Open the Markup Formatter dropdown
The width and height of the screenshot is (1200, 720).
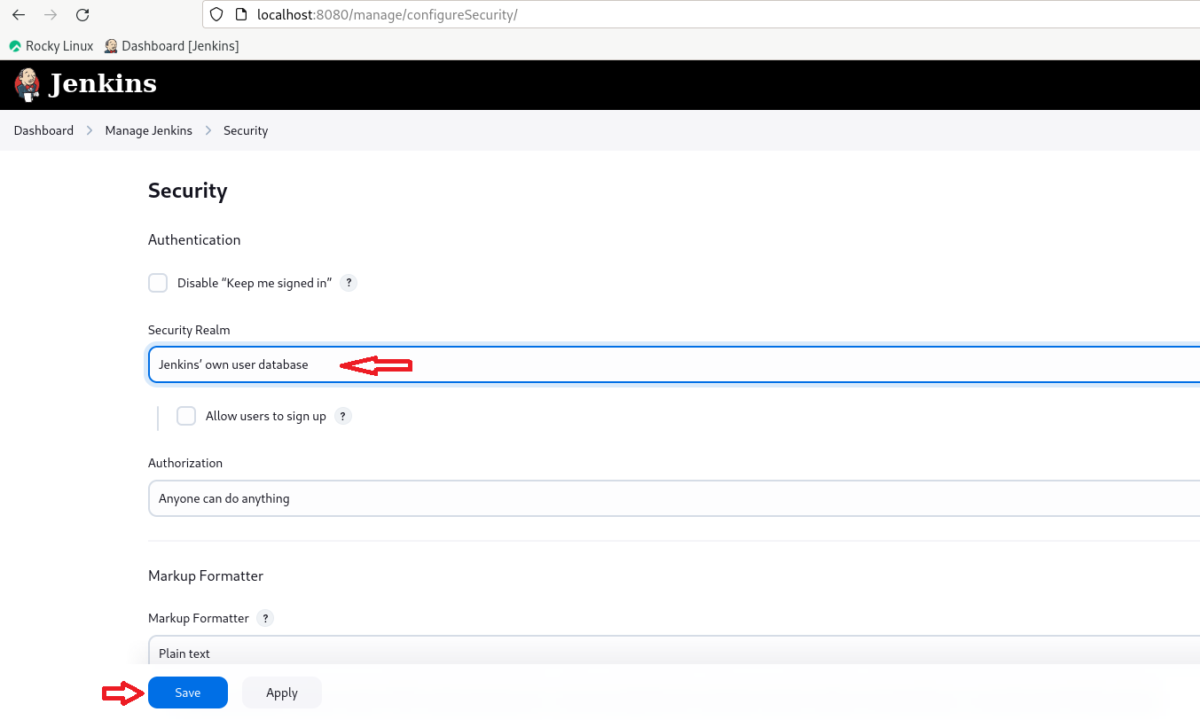[600, 653]
